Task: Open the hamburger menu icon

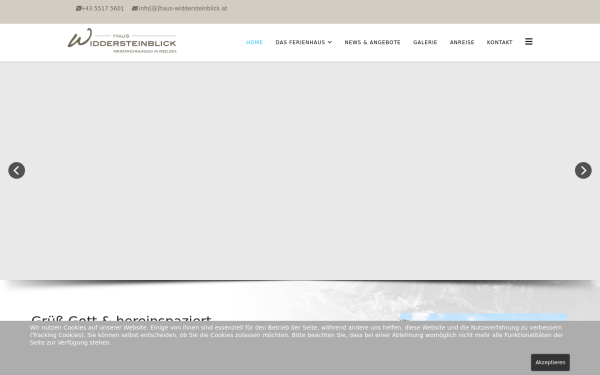Action: 528,42
